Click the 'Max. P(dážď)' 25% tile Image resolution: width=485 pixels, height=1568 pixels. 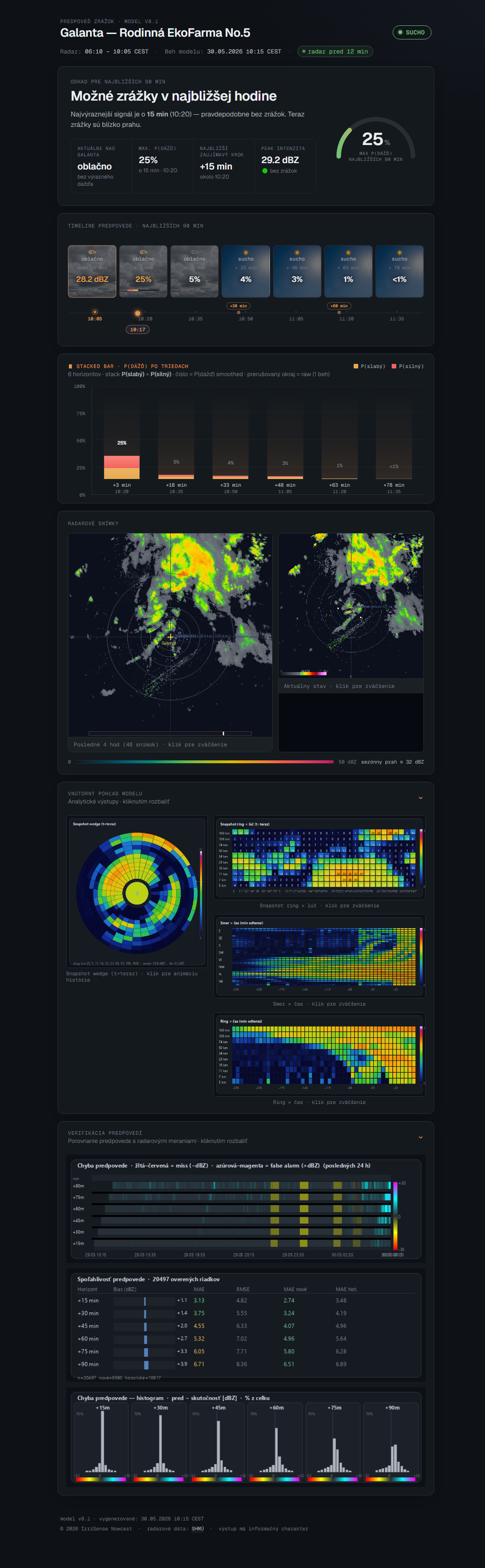(x=163, y=166)
